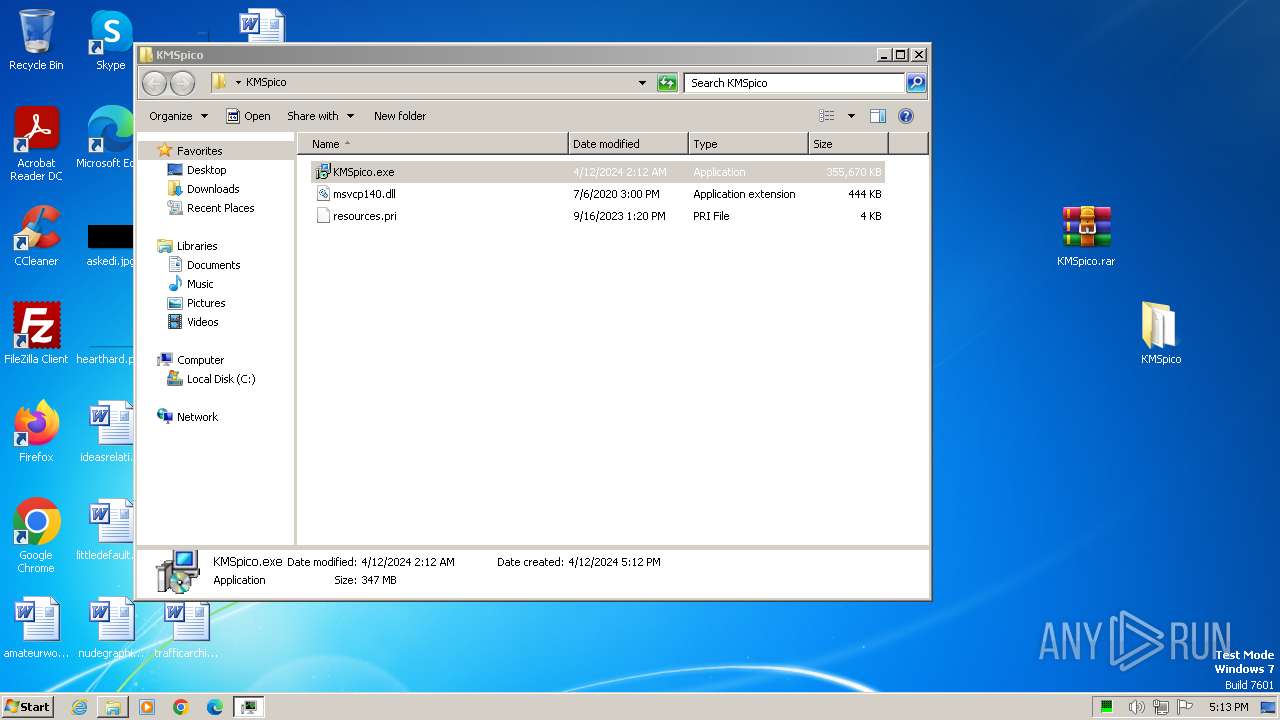Select the trafficarchi... Word document on desktop
The width and height of the screenshot is (1280, 720).
click(x=186, y=628)
